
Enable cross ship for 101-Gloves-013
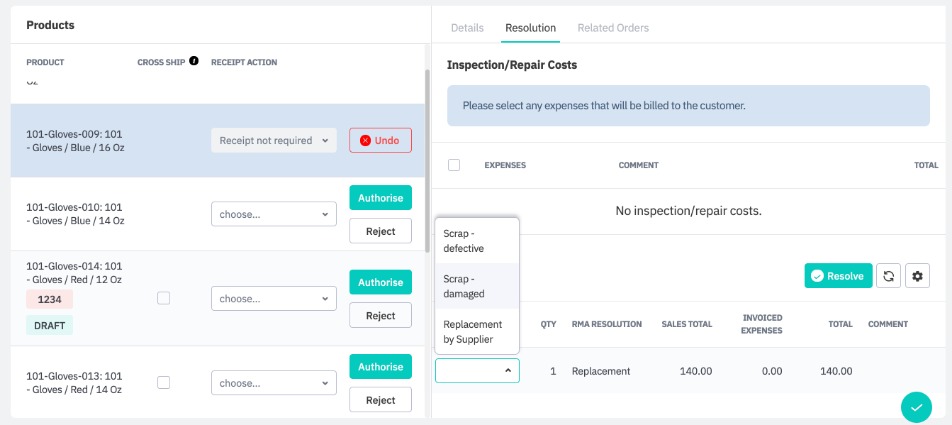point(163,382)
